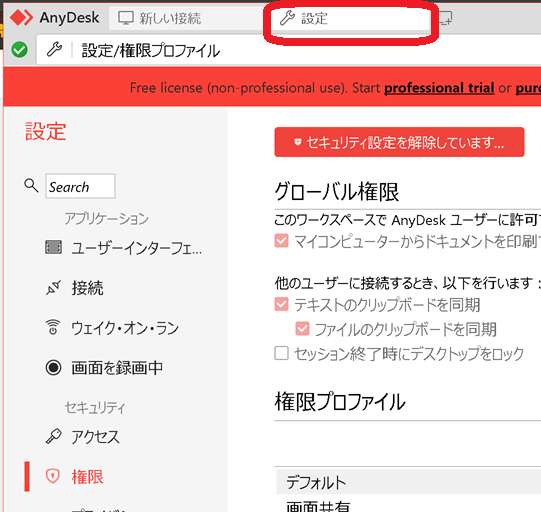Click the セキュリティ設定を解除しています button
This screenshot has height=512, width=541.
pyautogui.click(x=399, y=142)
